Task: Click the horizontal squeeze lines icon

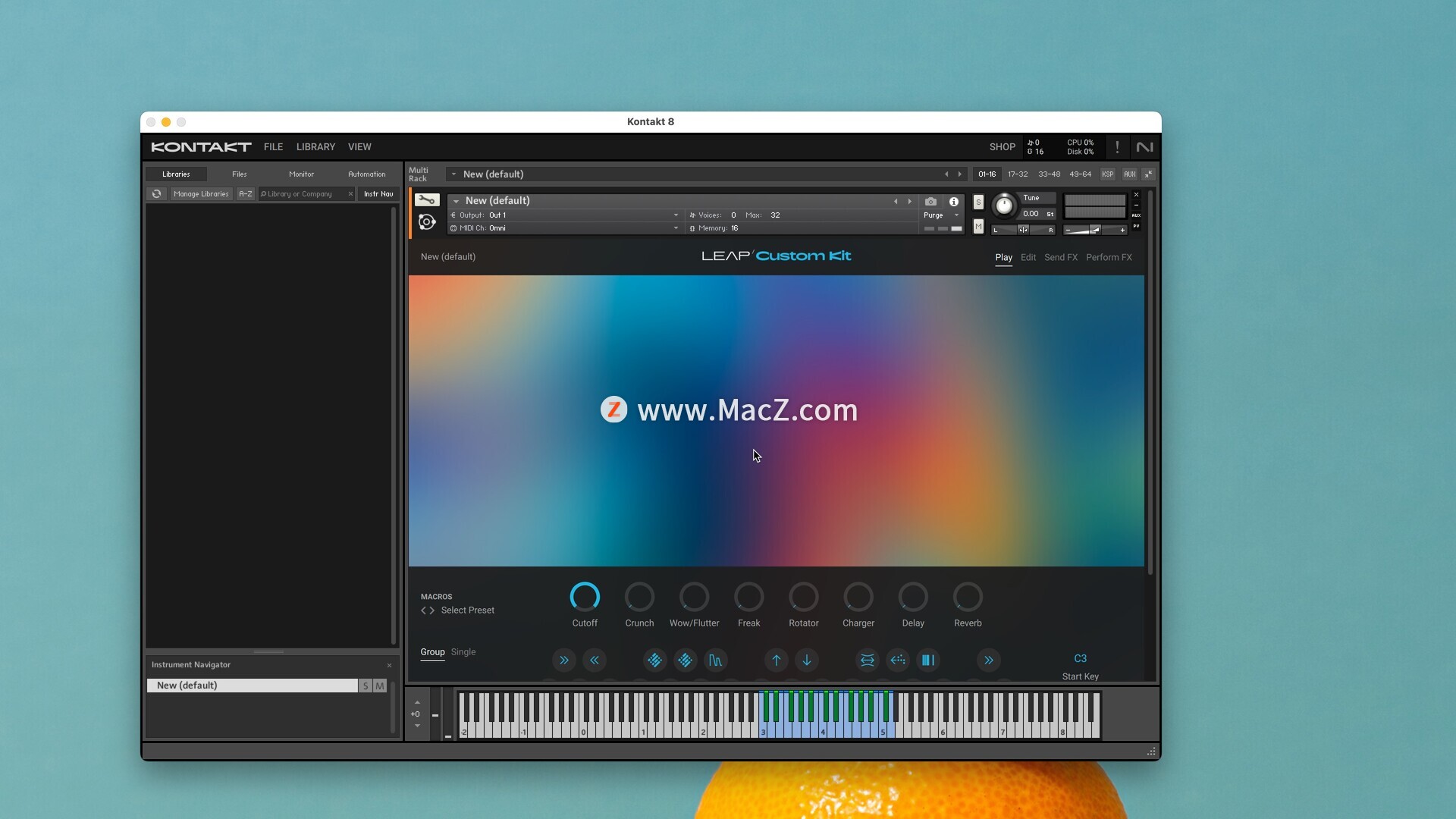Action: pos(868,661)
